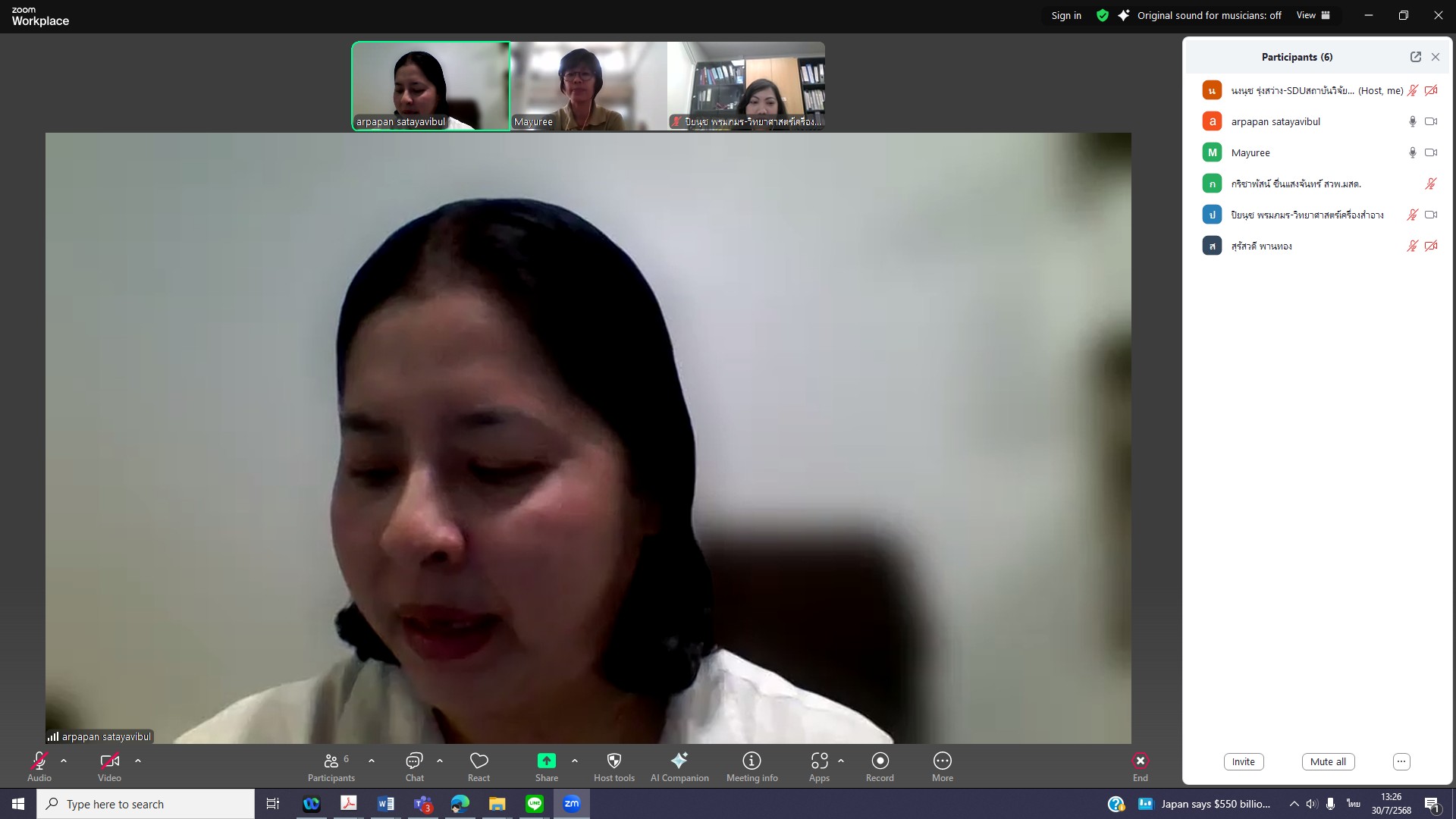
Task: Open the taskbar clock and calendar
Action: [1391, 804]
